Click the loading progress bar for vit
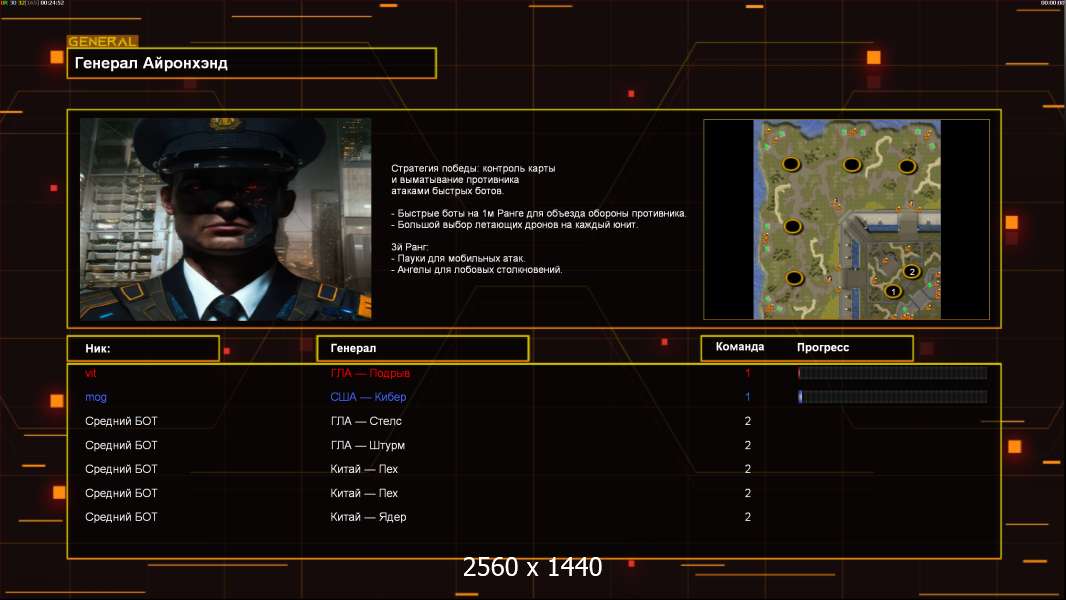Viewport: 1066px width, 600px height. [x=893, y=373]
